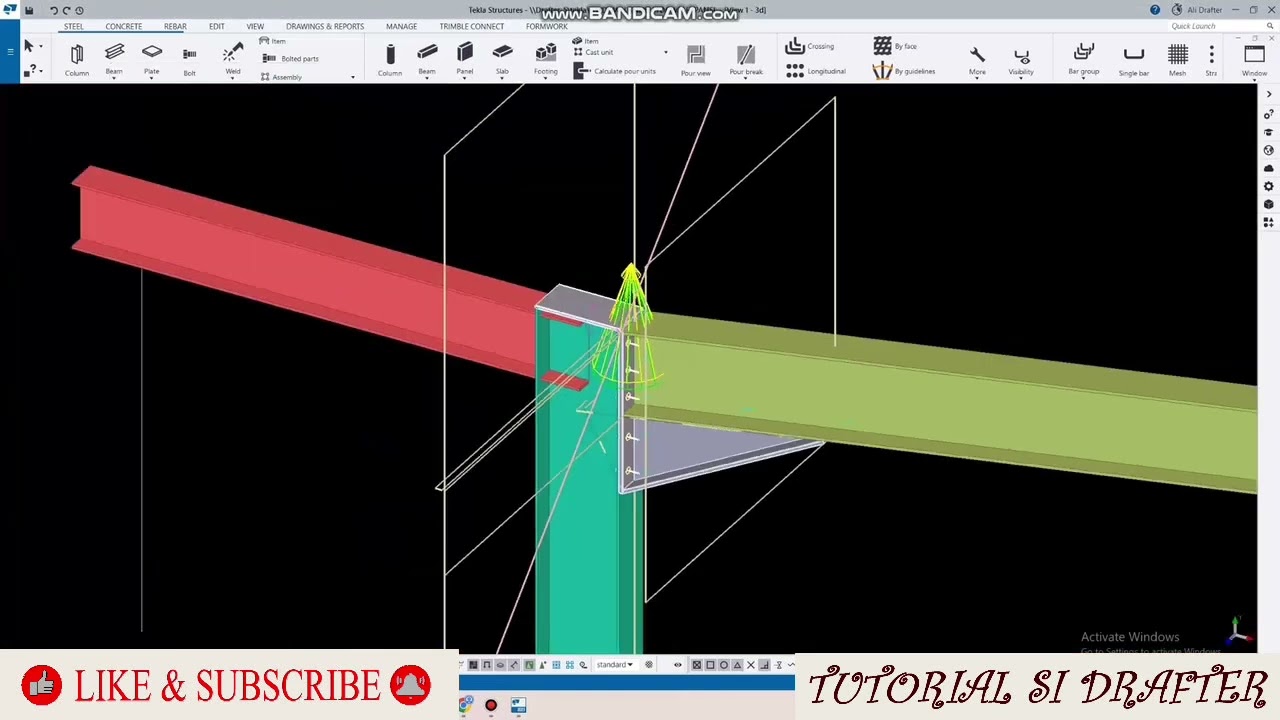Open the REBAR ribbon tab
The image size is (1280, 720).
pos(175,26)
